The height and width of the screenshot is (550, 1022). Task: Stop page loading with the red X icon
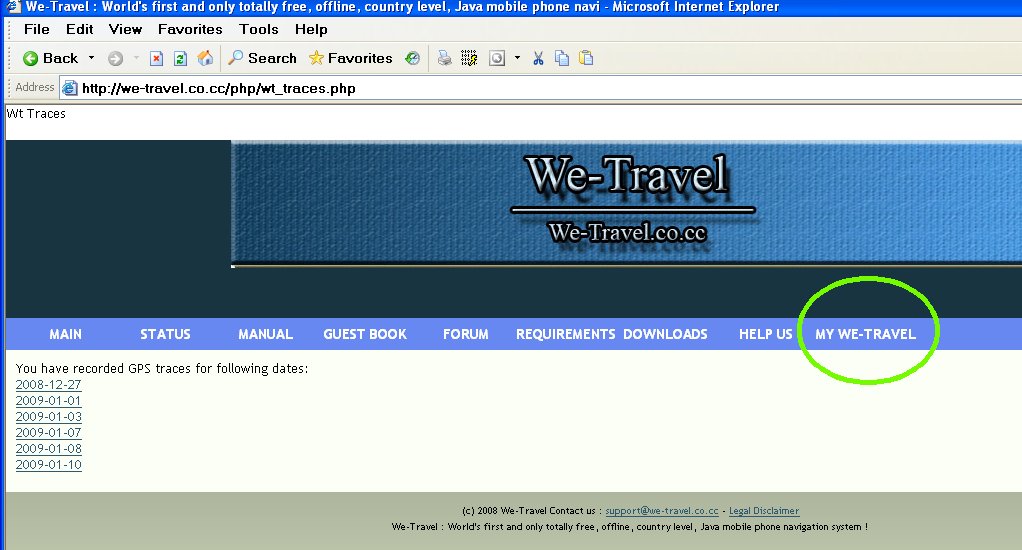click(x=156, y=59)
